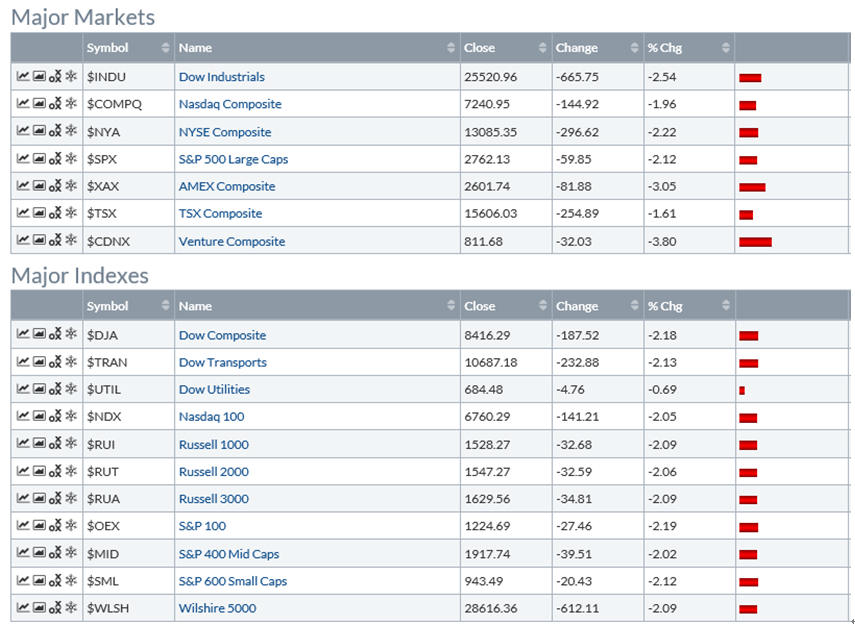Sort Major Indexes by Change column arrows
The width and height of the screenshot is (855, 625).
[x=634, y=307]
